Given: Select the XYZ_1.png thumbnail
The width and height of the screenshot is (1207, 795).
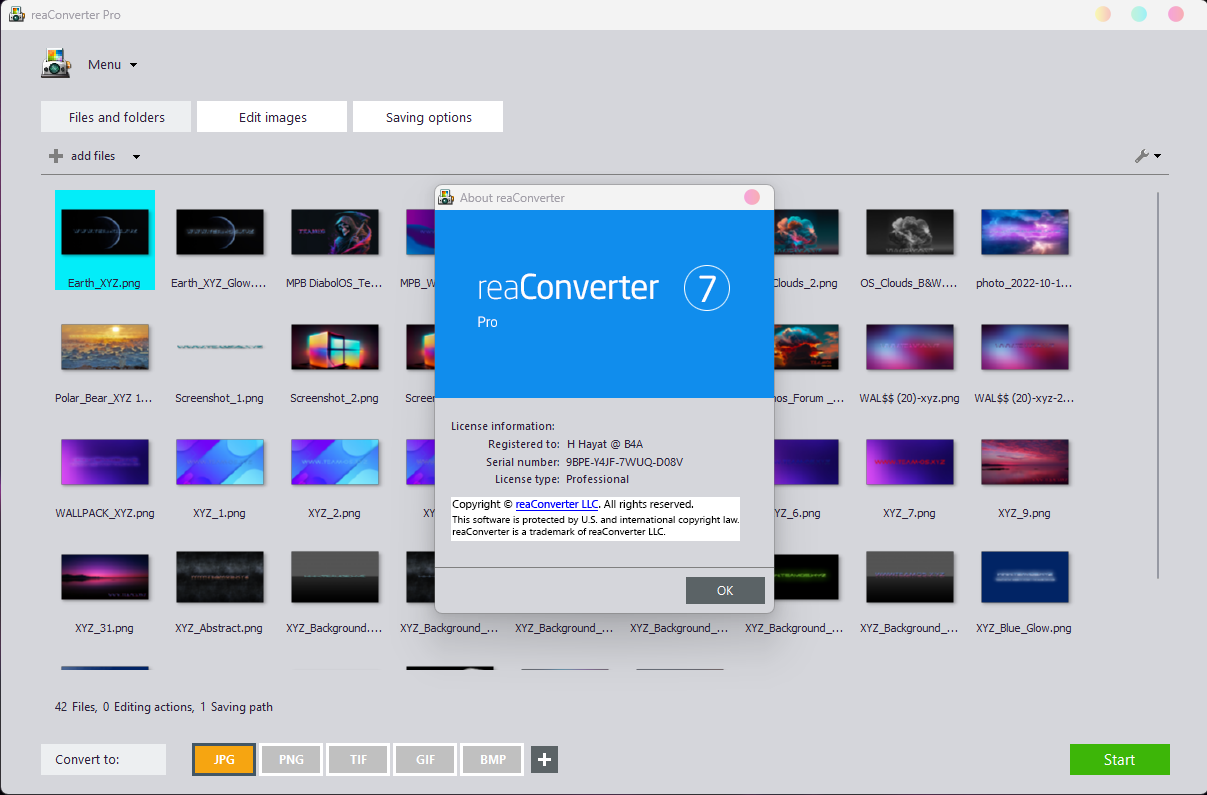Looking at the screenshot, I should coord(220,462).
